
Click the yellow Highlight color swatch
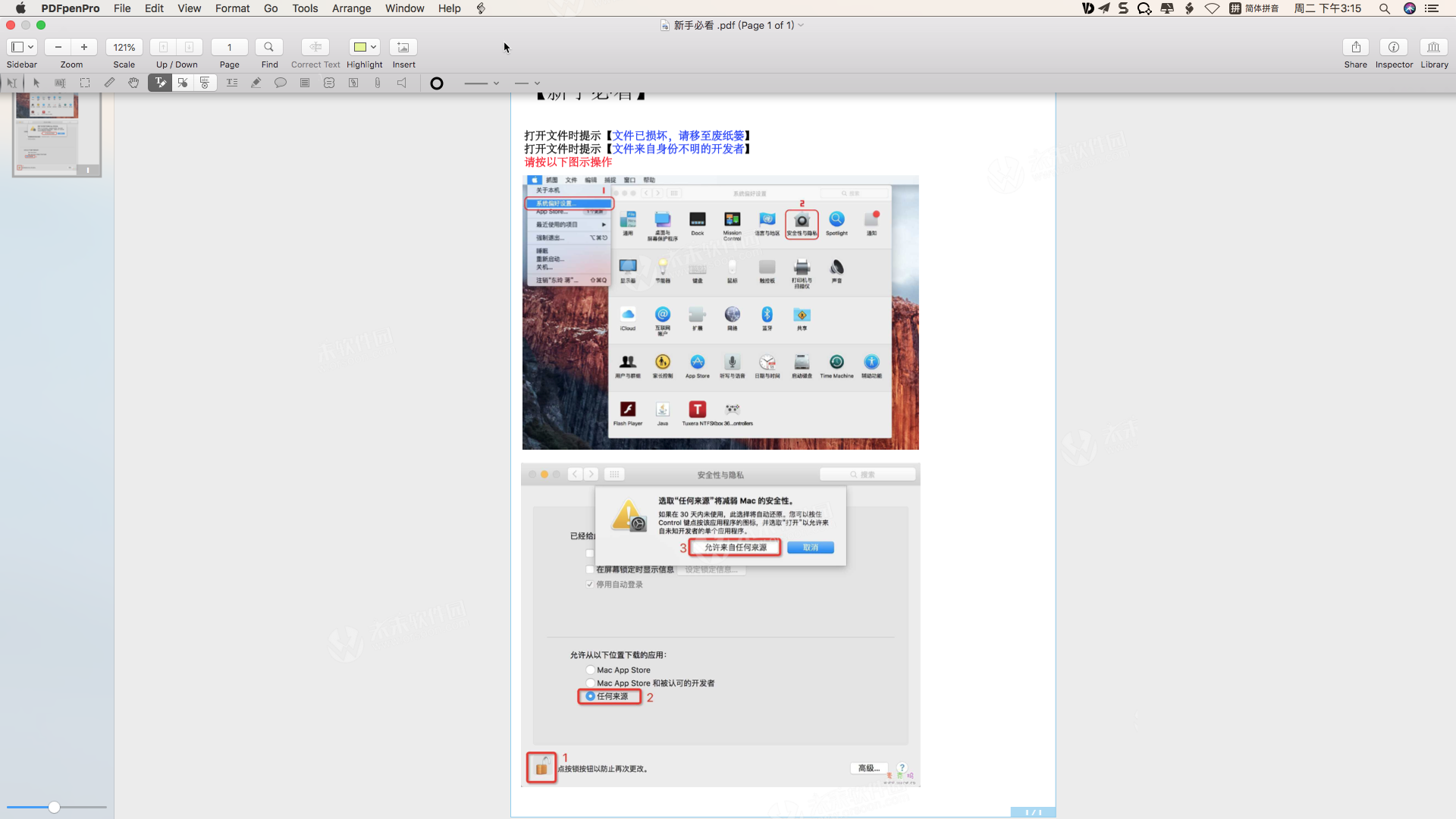coord(360,47)
